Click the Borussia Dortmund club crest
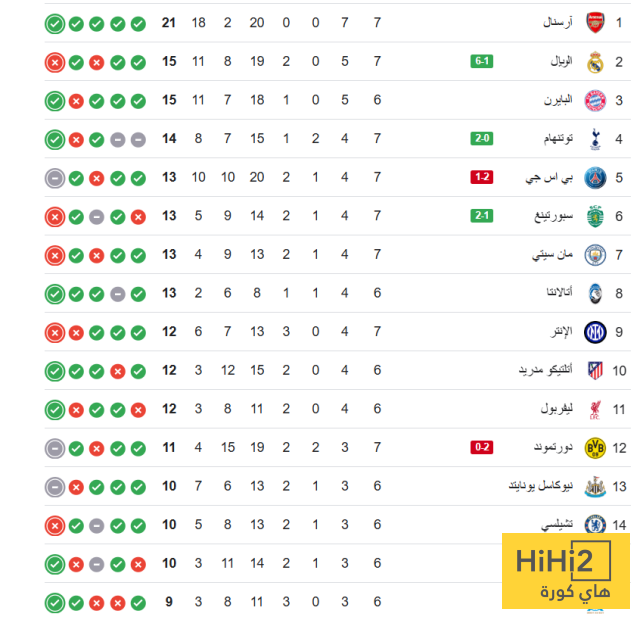Image resolution: width=640 pixels, height=620 pixels. click(595, 447)
